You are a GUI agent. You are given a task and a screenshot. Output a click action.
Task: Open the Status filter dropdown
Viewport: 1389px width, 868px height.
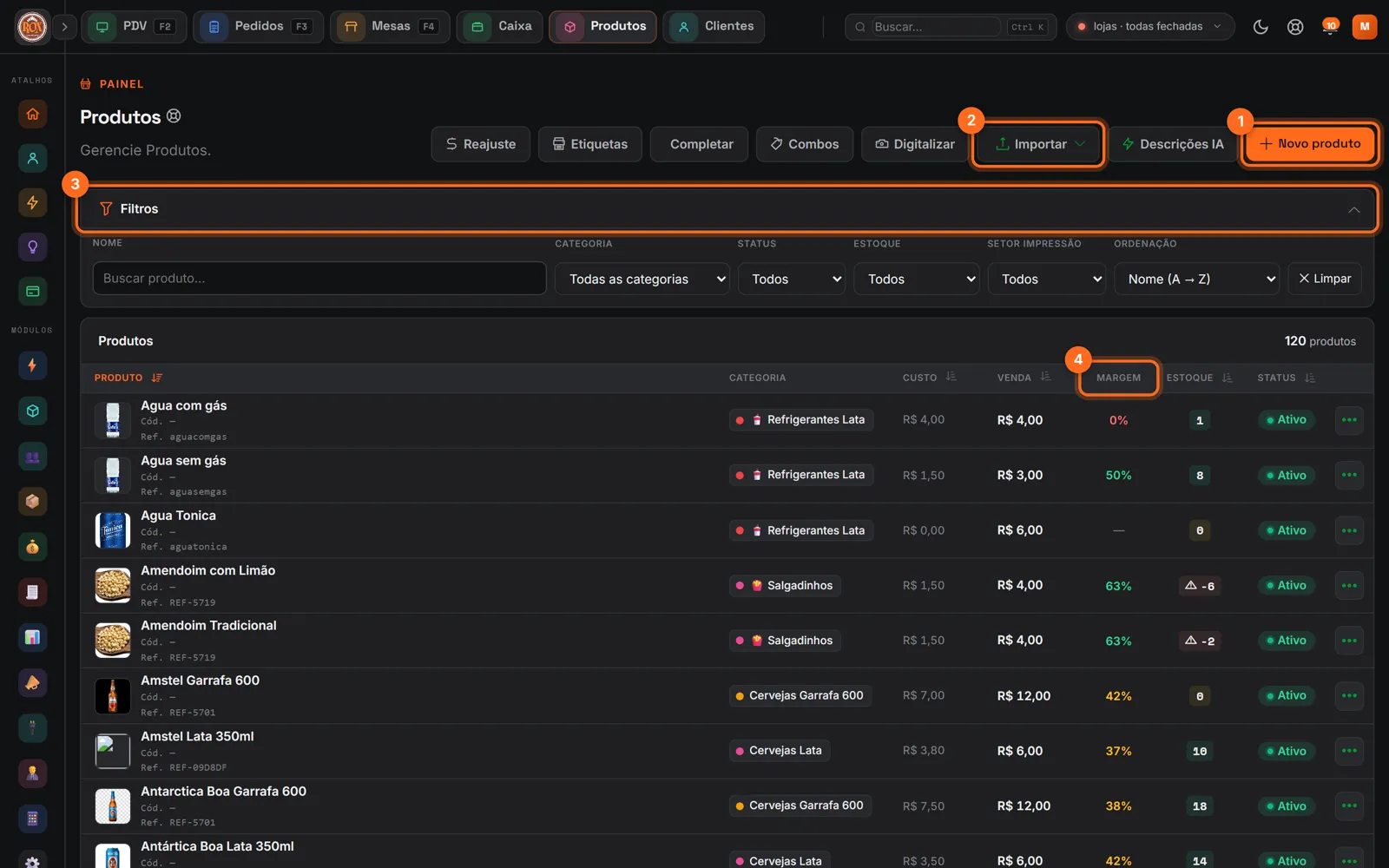click(792, 279)
